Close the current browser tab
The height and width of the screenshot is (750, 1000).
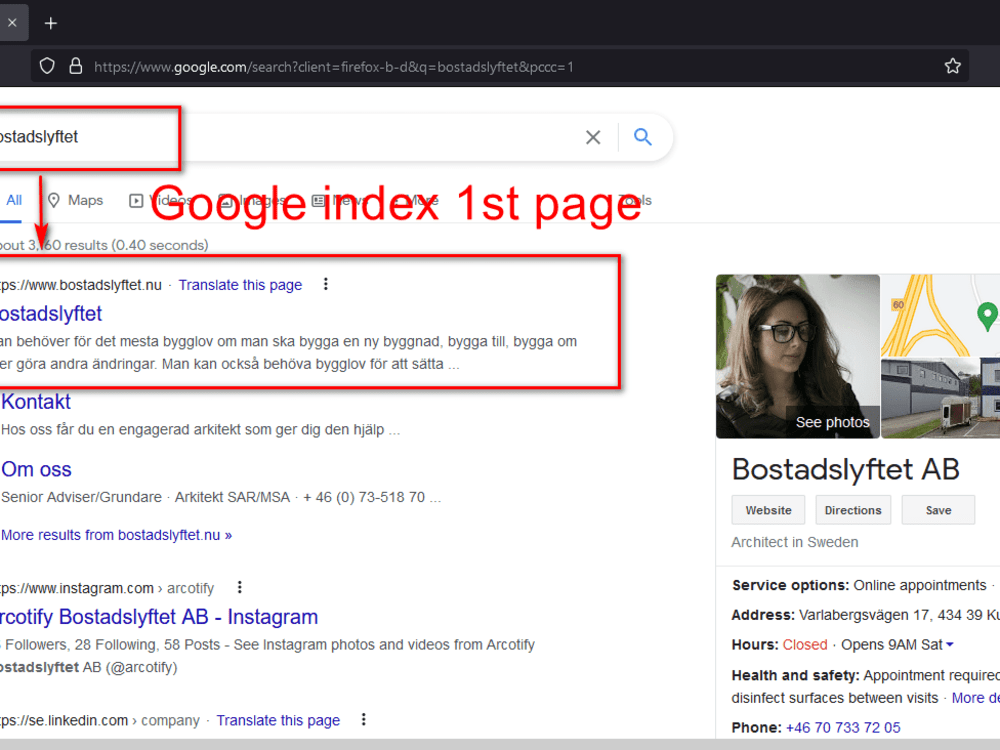pyautogui.click(x=12, y=23)
